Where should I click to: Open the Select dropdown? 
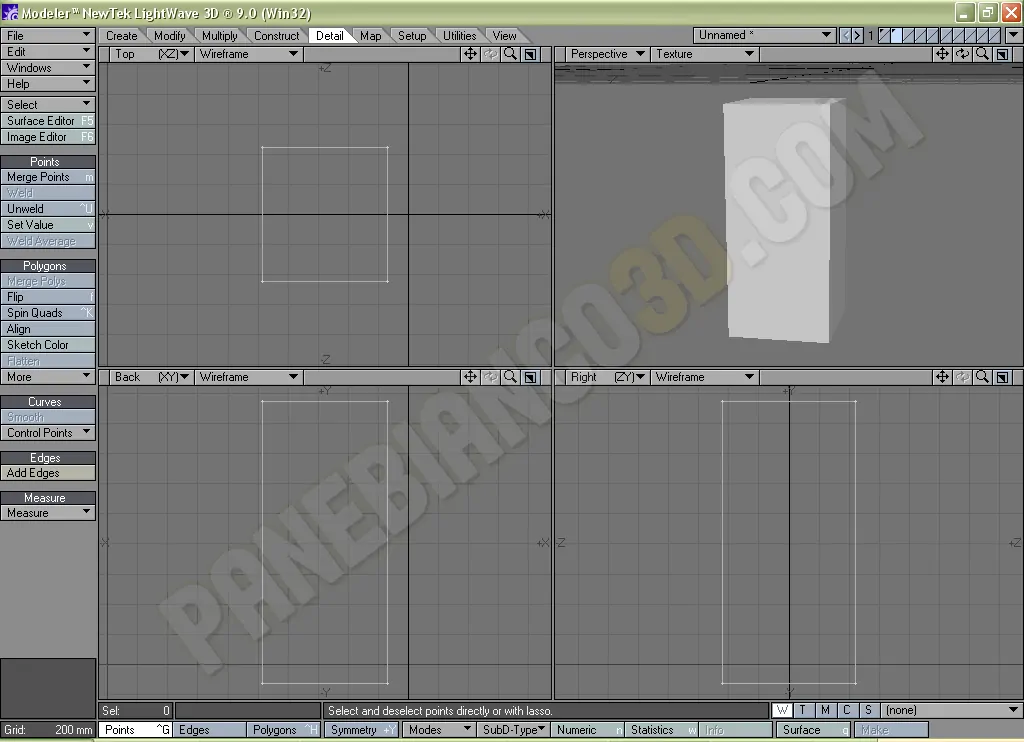pyautogui.click(x=48, y=105)
